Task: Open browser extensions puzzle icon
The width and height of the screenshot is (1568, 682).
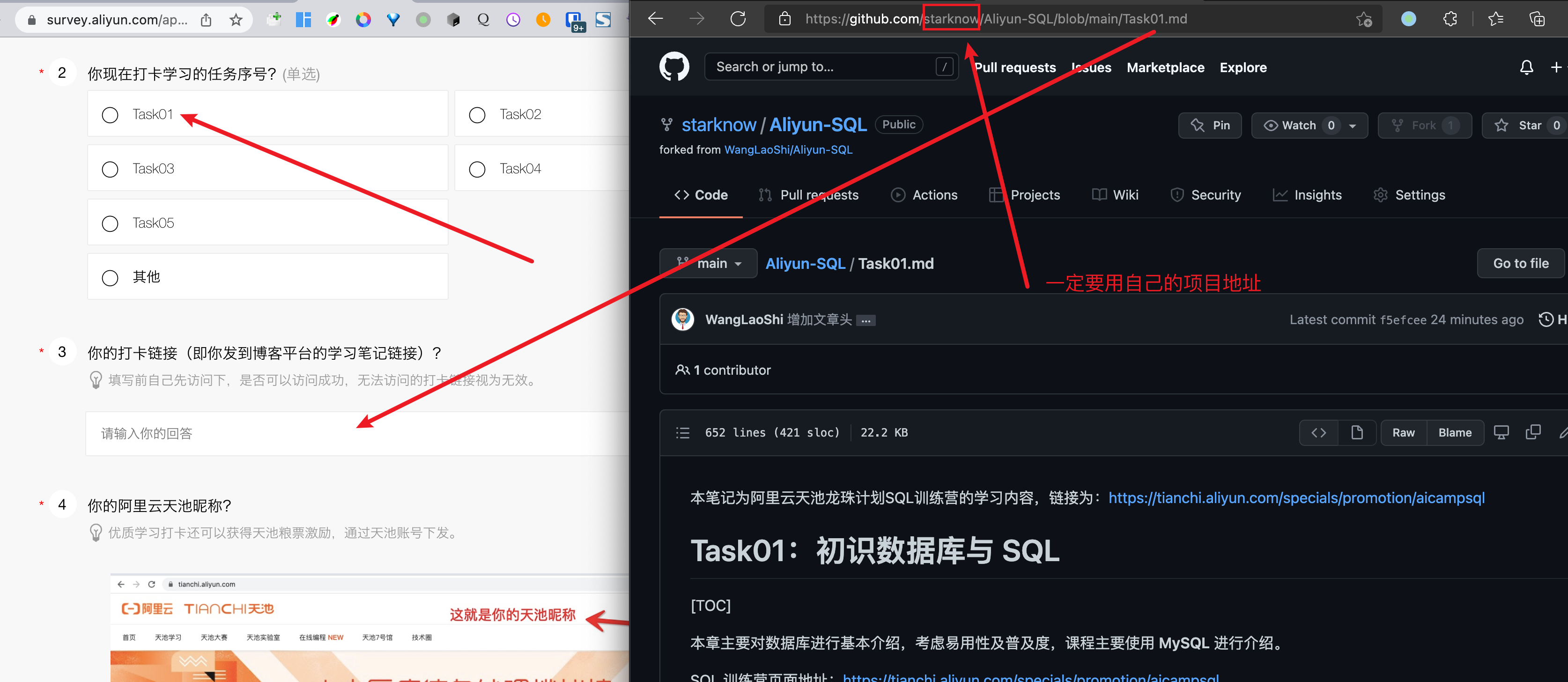Action: [x=1450, y=19]
